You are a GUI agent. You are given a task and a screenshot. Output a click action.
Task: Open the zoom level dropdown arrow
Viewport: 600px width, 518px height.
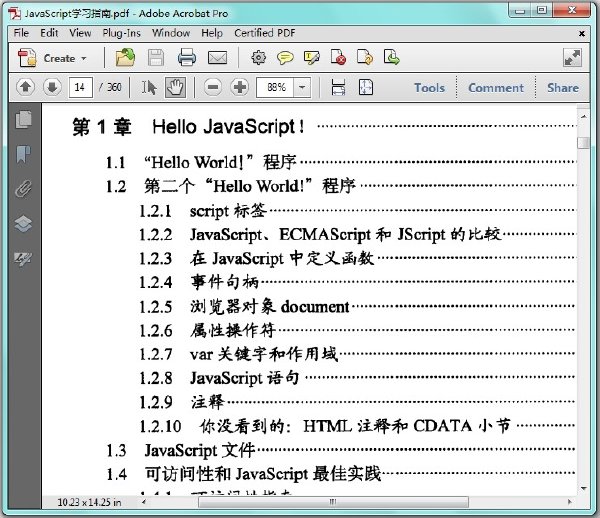(x=302, y=87)
